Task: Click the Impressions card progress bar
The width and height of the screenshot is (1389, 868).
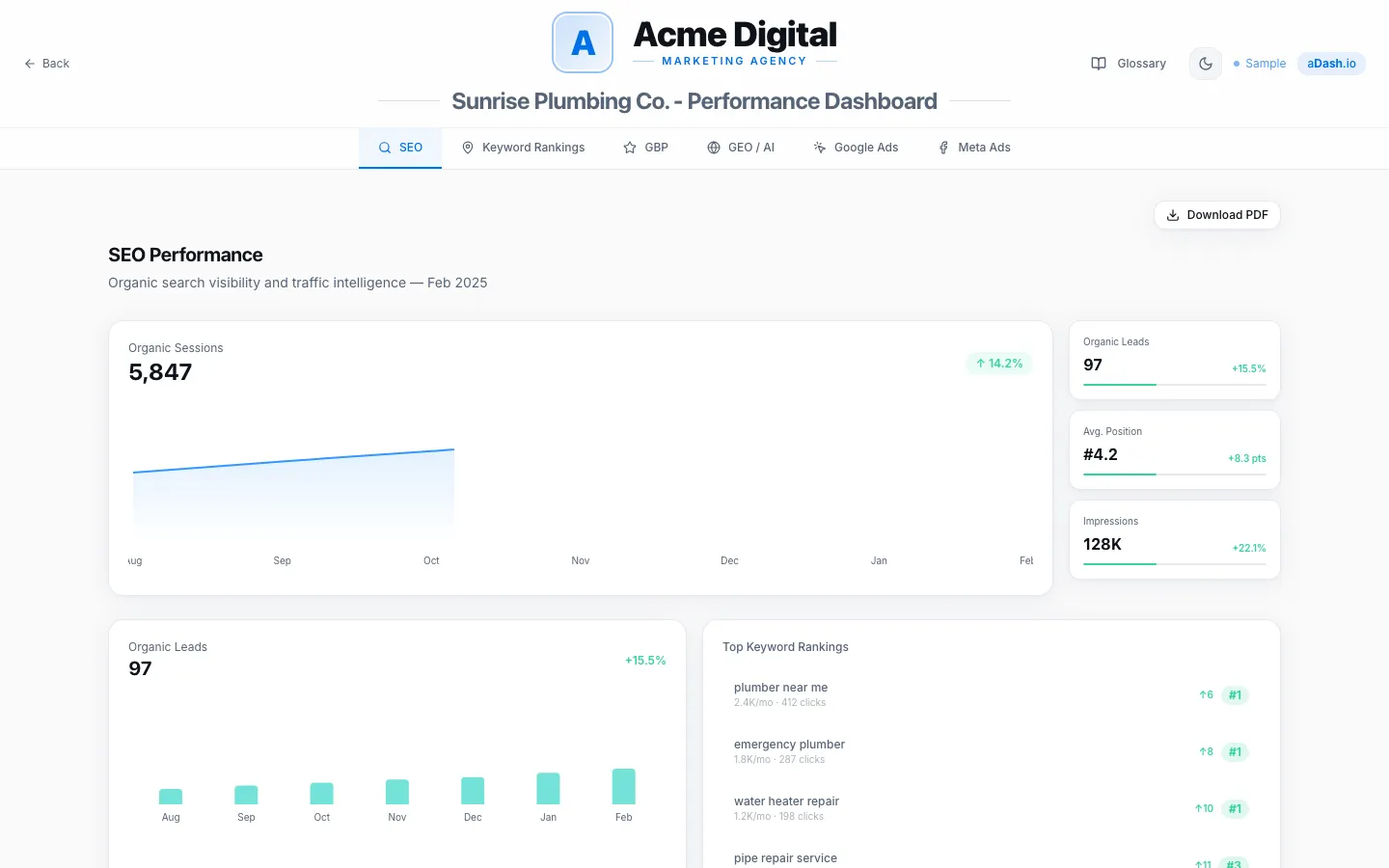Action: click(x=1175, y=564)
